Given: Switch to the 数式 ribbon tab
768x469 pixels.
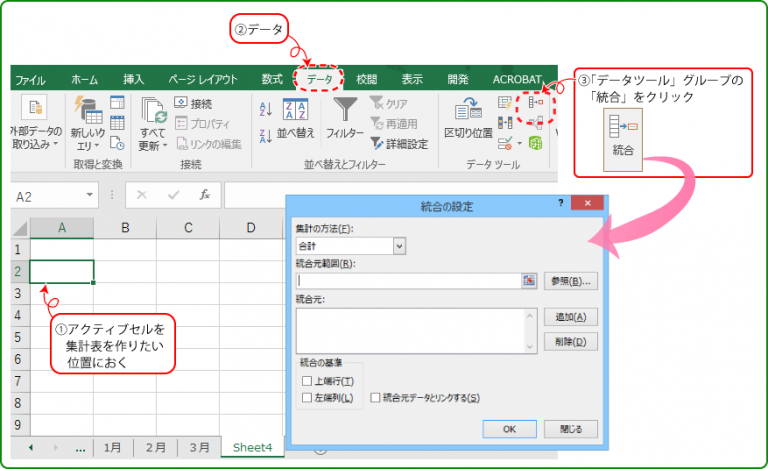Looking at the screenshot, I should tap(272, 79).
